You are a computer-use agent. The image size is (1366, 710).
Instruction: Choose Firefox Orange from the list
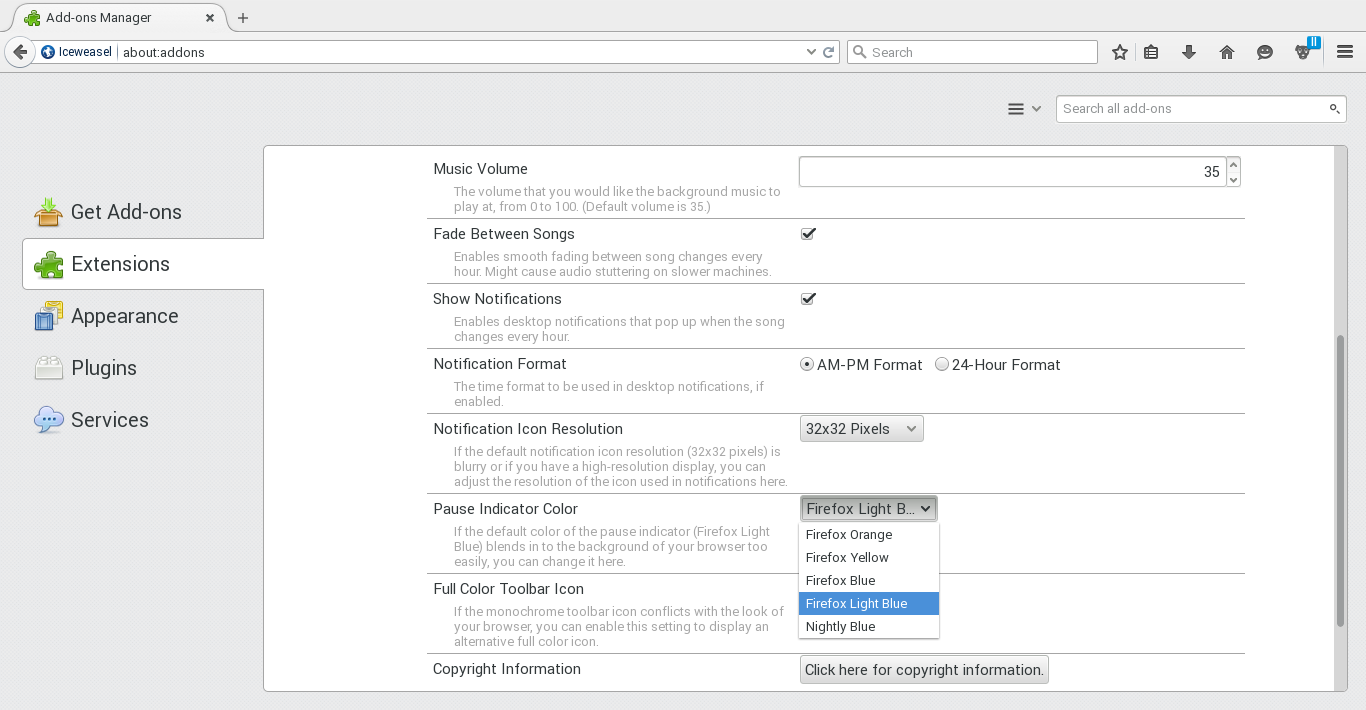coord(849,535)
